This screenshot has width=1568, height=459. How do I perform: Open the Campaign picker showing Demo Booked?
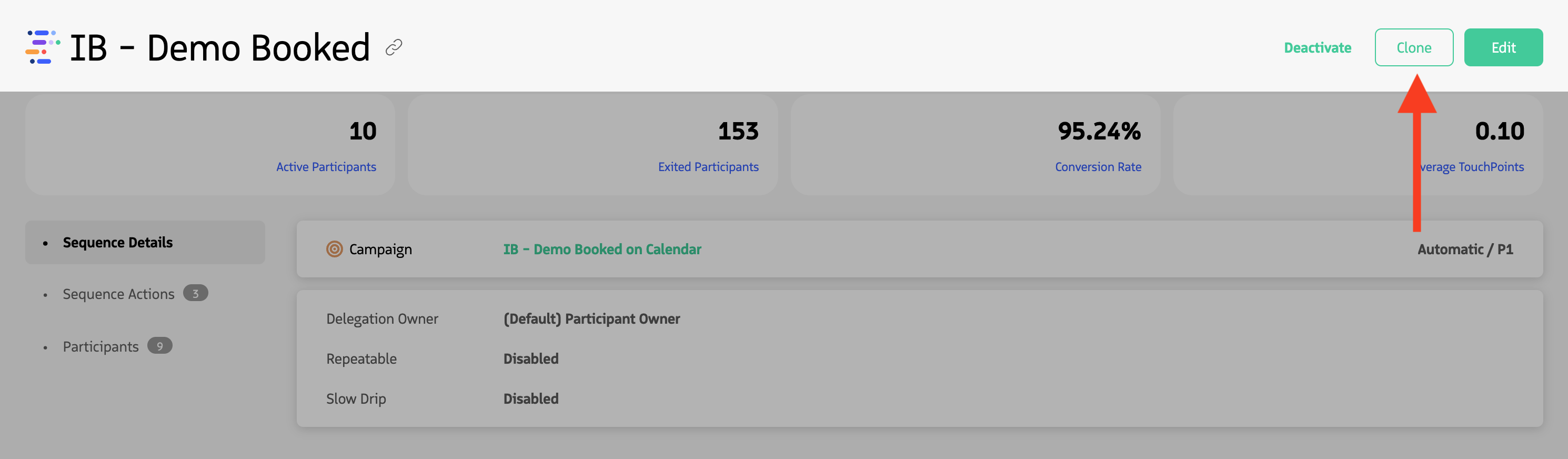coord(601,249)
